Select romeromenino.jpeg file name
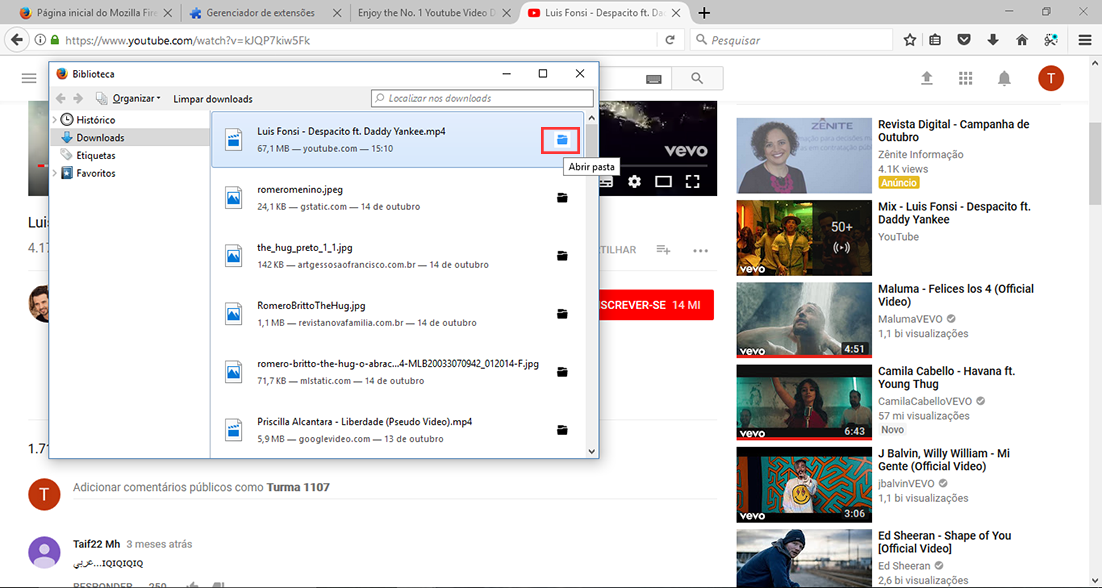The height and width of the screenshot is (588, 1102). [300, 190]
